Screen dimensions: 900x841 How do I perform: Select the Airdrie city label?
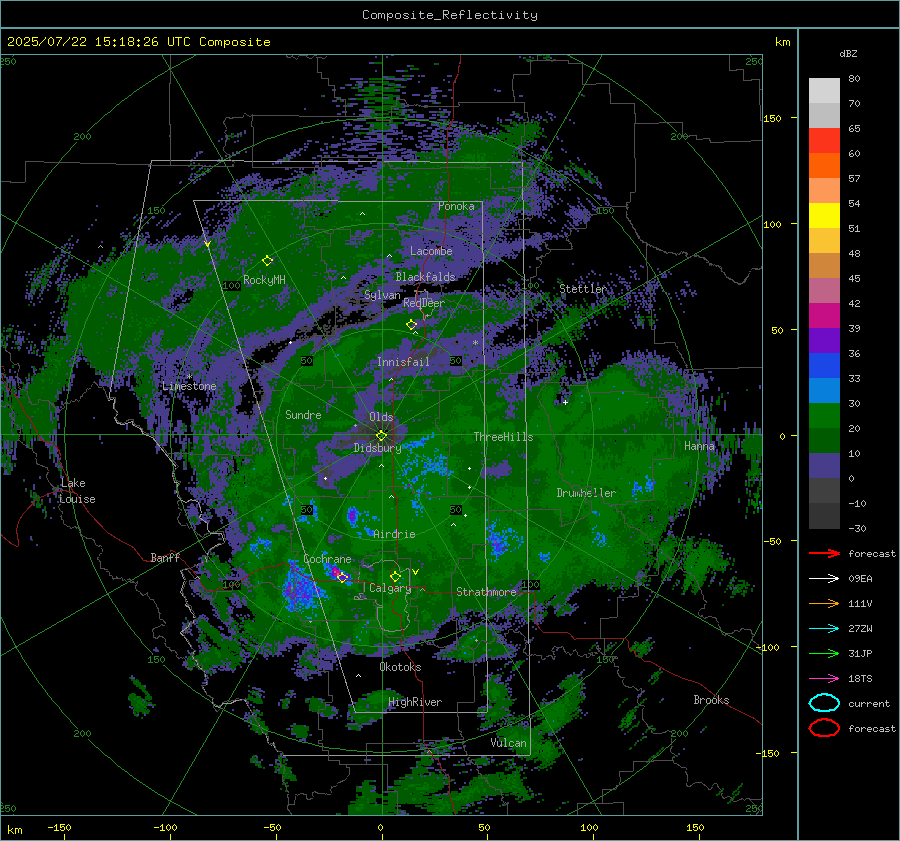coord(394,534)
